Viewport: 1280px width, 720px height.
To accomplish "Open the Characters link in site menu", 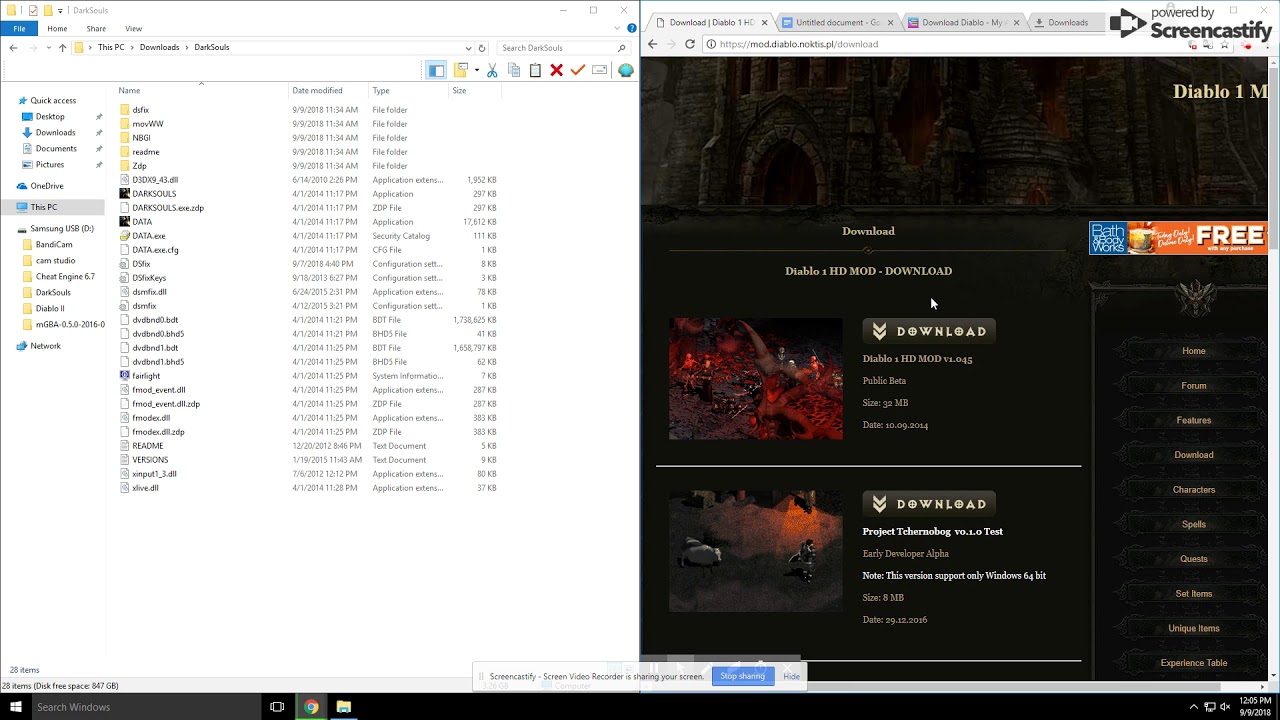I will (1194, 490).
